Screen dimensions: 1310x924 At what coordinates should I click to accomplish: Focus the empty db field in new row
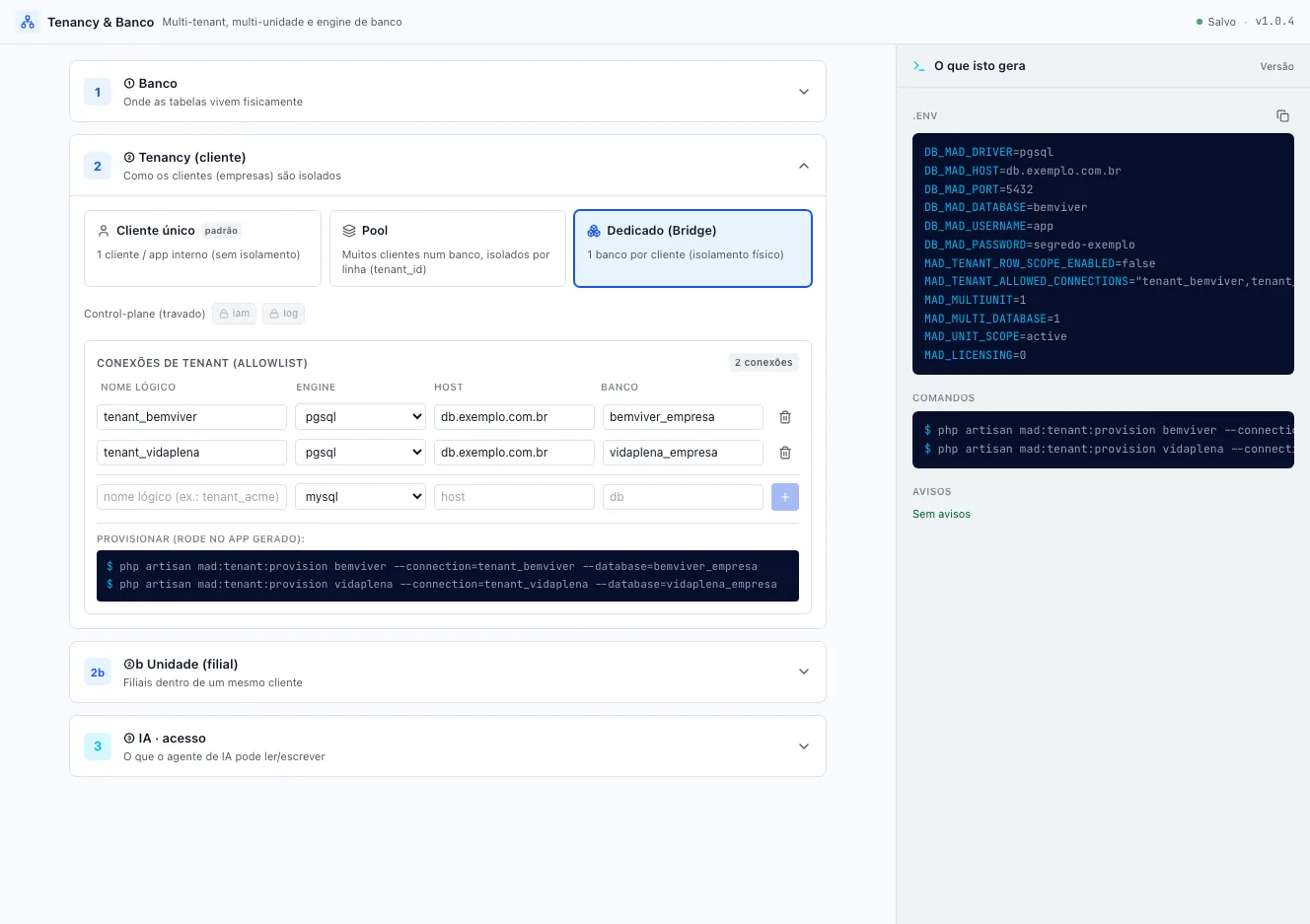683,497
